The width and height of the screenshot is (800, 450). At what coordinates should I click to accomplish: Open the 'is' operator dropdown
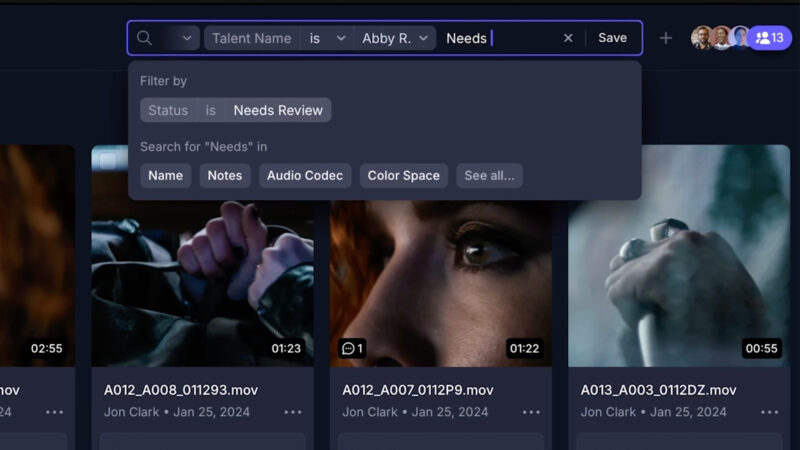327,38
